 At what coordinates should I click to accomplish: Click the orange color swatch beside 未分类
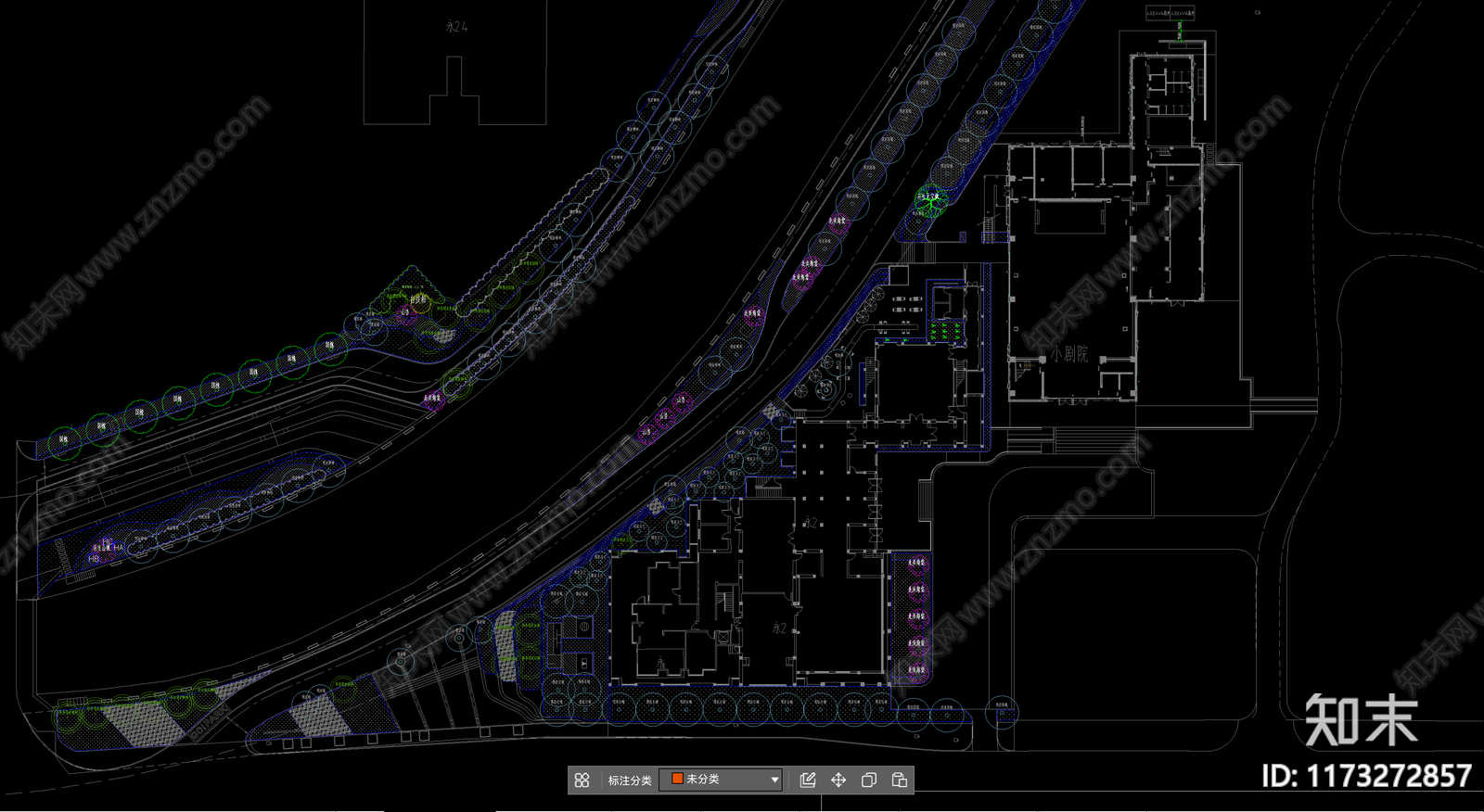tap(677, 780)
